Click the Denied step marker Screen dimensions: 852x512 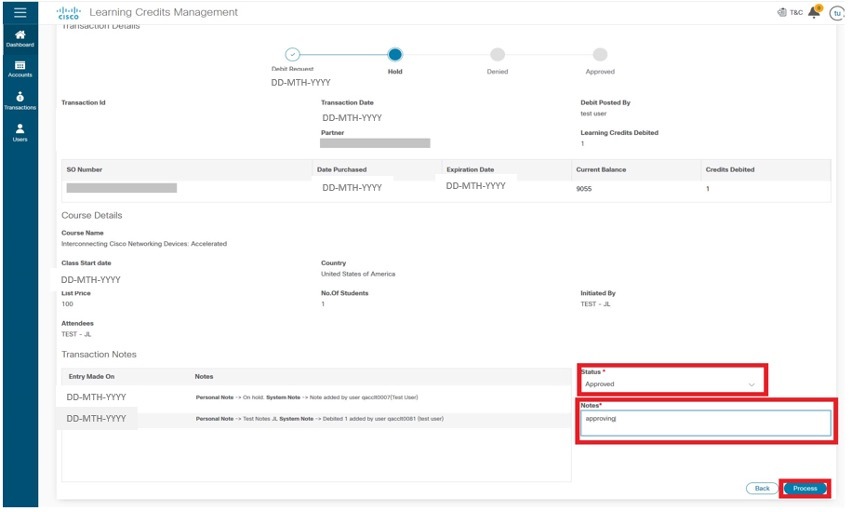[x=497, y=54]
